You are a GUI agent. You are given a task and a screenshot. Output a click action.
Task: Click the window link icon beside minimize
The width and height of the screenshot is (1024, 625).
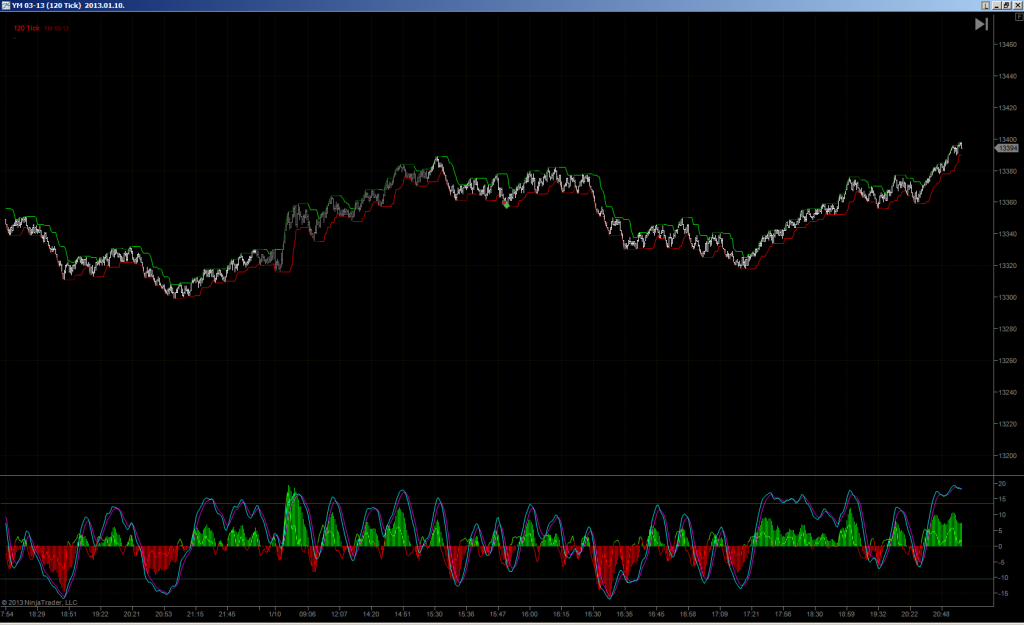pyautogui.click(x=985, y=5)
